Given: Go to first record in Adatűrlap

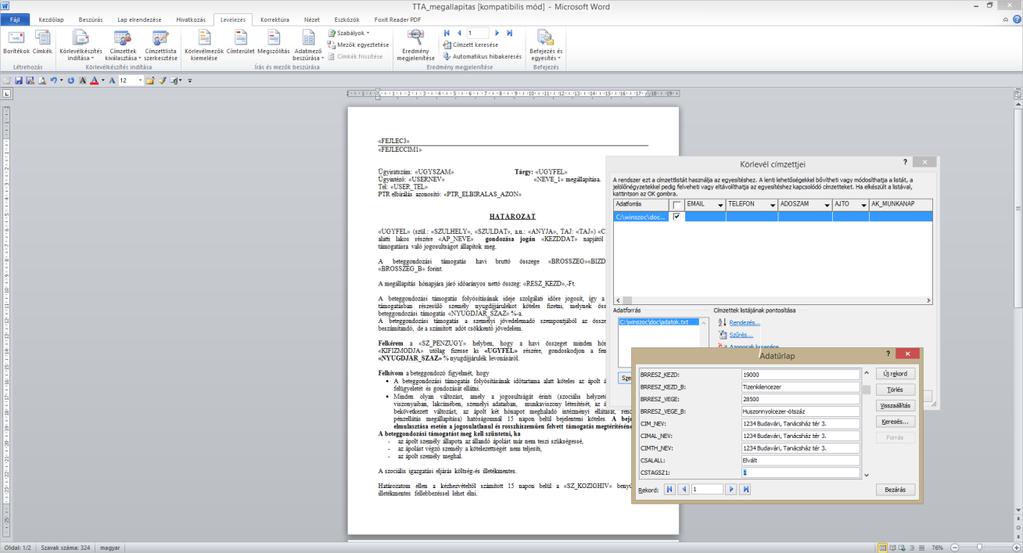Looking at the screenshot, I should coord(669,489).
